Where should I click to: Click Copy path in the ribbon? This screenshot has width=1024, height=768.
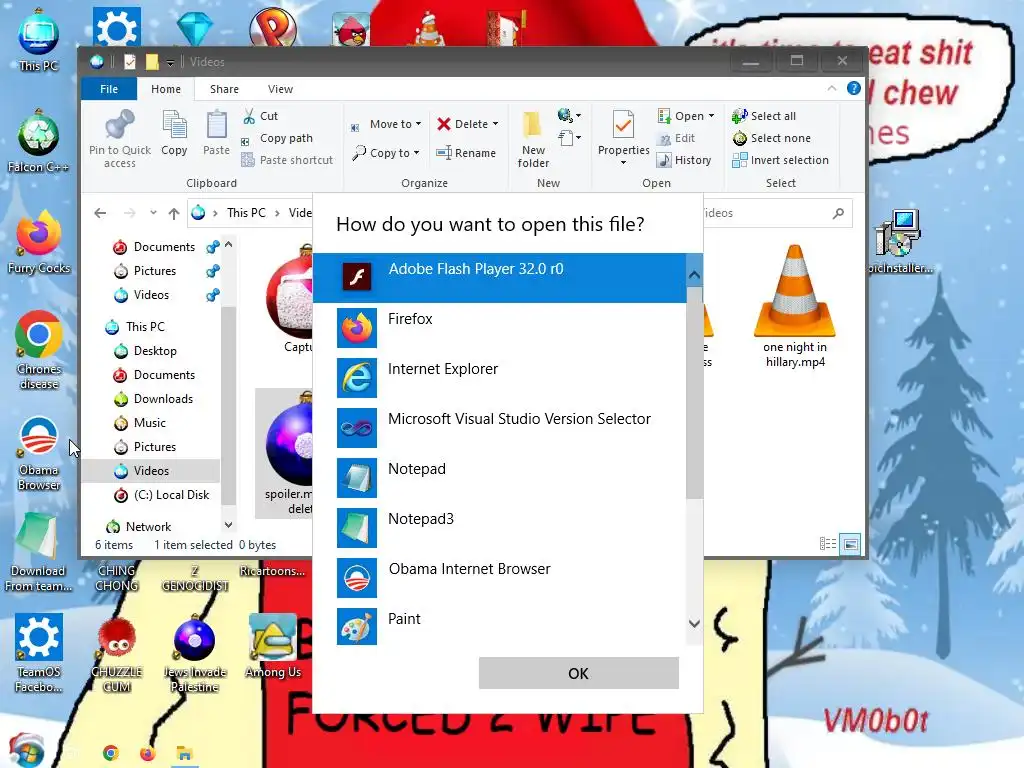[x=277, y=138]
